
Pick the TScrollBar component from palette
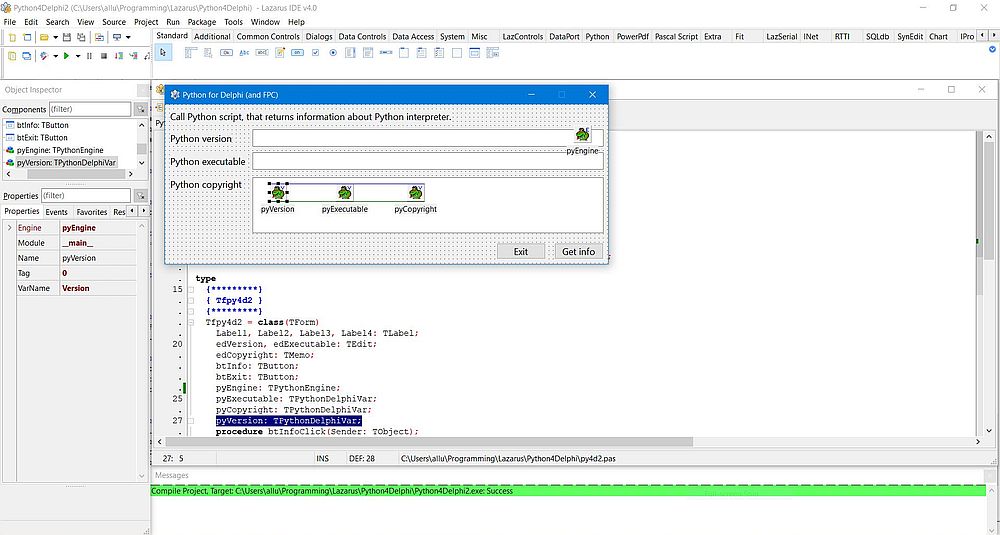[386, 53]
